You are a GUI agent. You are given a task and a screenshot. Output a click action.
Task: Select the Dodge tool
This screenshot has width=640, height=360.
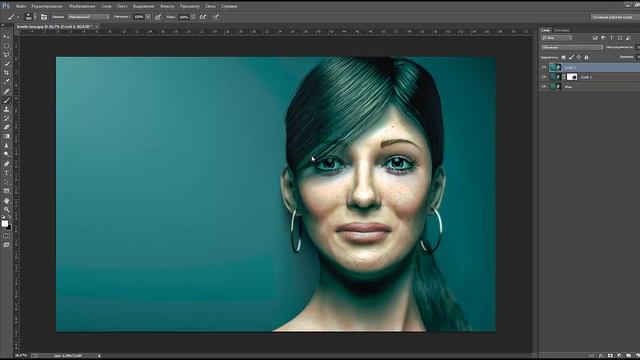coord(6,154)
